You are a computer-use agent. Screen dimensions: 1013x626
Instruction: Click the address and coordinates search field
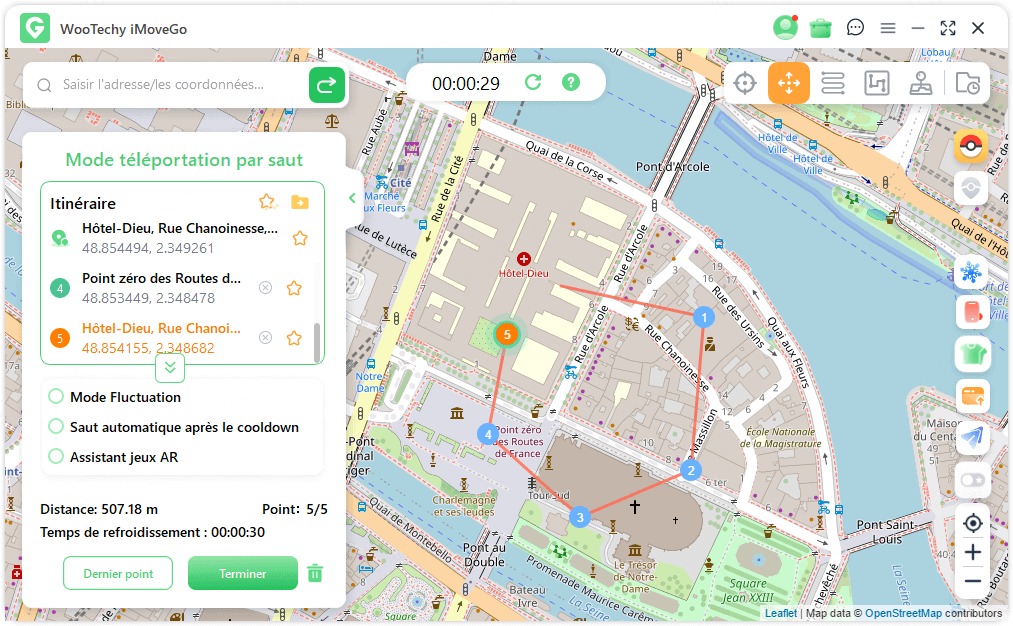click(x=180, y=85)
